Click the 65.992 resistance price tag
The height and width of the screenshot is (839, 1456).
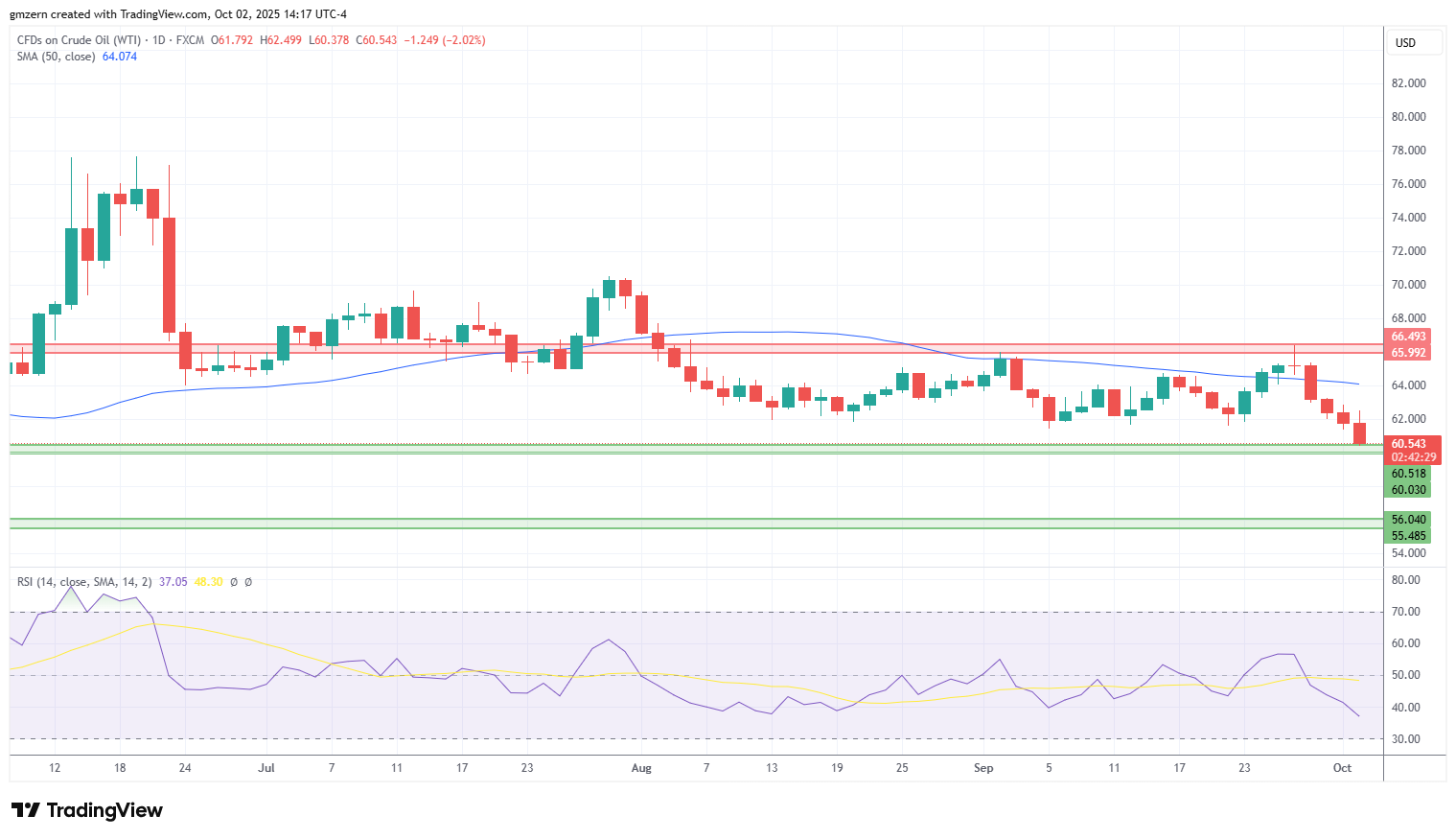(x=1408, y=353)
